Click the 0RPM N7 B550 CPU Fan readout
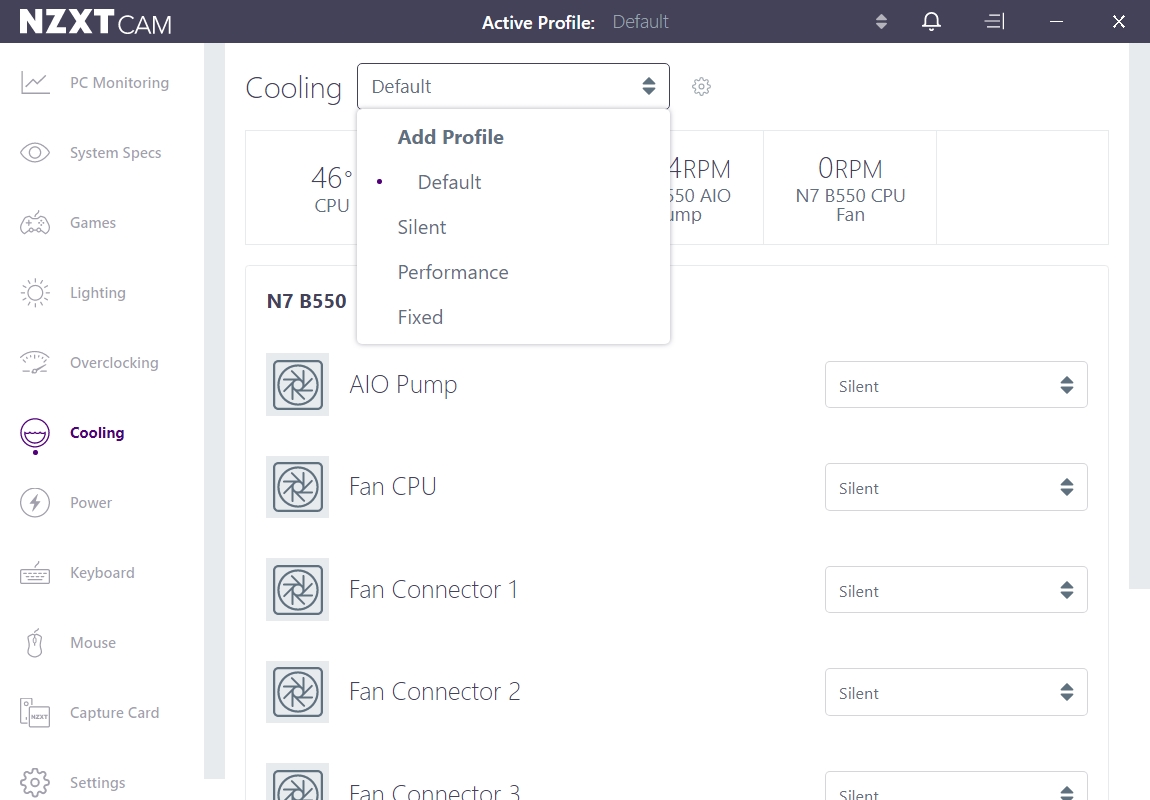Image resolution: width=1150 pixels, height=800 pixels. click(x=850, y=189)
